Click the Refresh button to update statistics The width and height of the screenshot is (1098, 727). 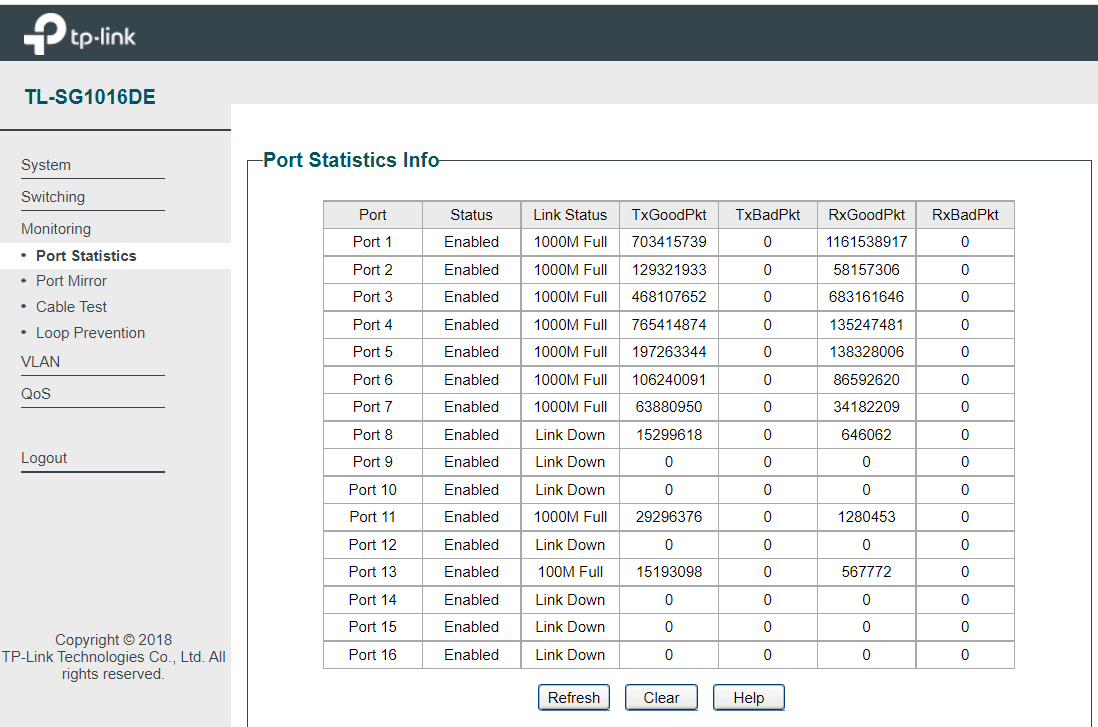click(574, 697)
